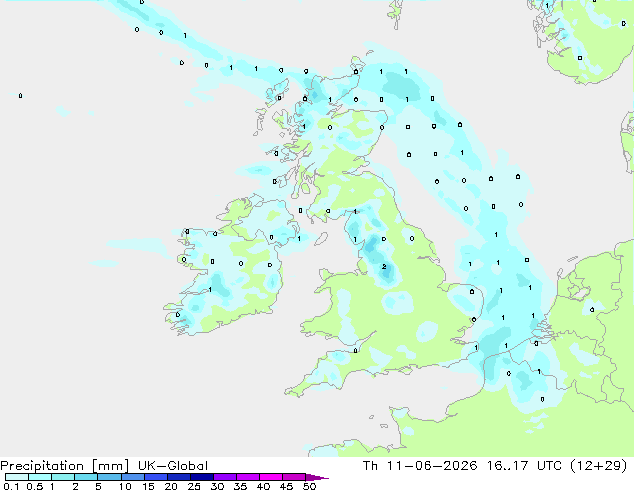Click the 30–35 mm purple legend swatch

tap(225, 477)
